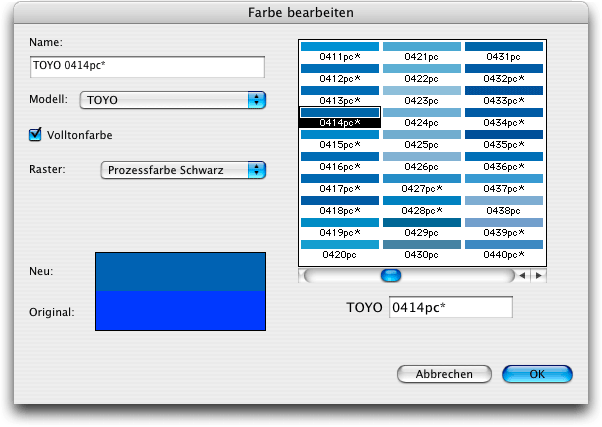Select swatch 0439pc*
The height and width of the screenshot is (427, 602).
coord(504,227)
